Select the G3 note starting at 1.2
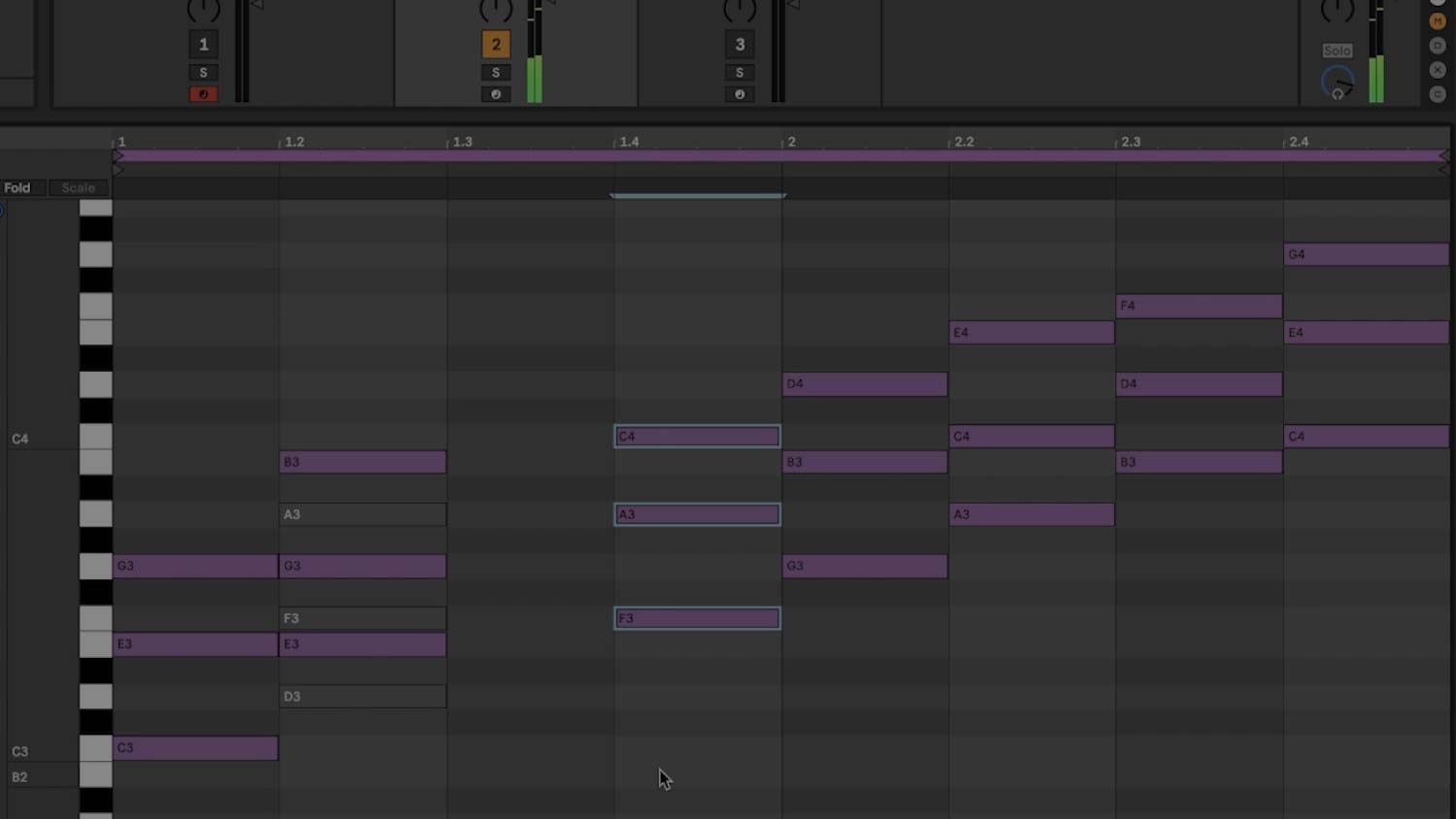This screenshot has height=819, width=1456. (x=363, y=566)
